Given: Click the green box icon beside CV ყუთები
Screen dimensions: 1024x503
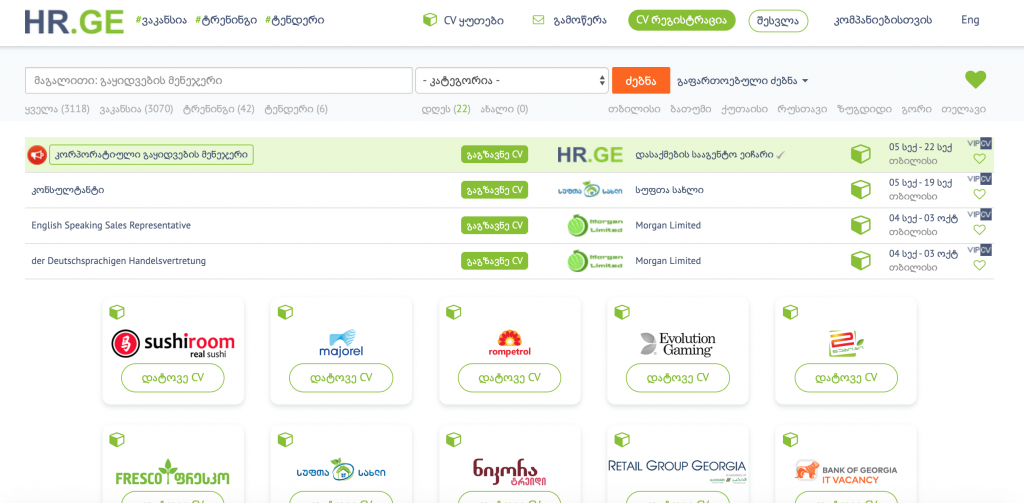Looking at the screenshot, I should (x=430, y=20).
